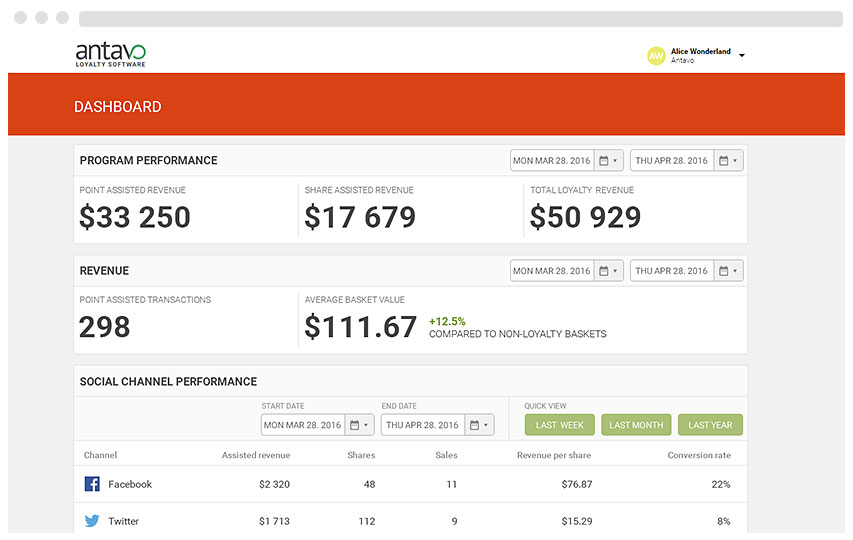The width and height of the screenshot is (853, 540).
Task: Select the Last Month quick view
Action: pyautogui.click(x=636, y=425)
